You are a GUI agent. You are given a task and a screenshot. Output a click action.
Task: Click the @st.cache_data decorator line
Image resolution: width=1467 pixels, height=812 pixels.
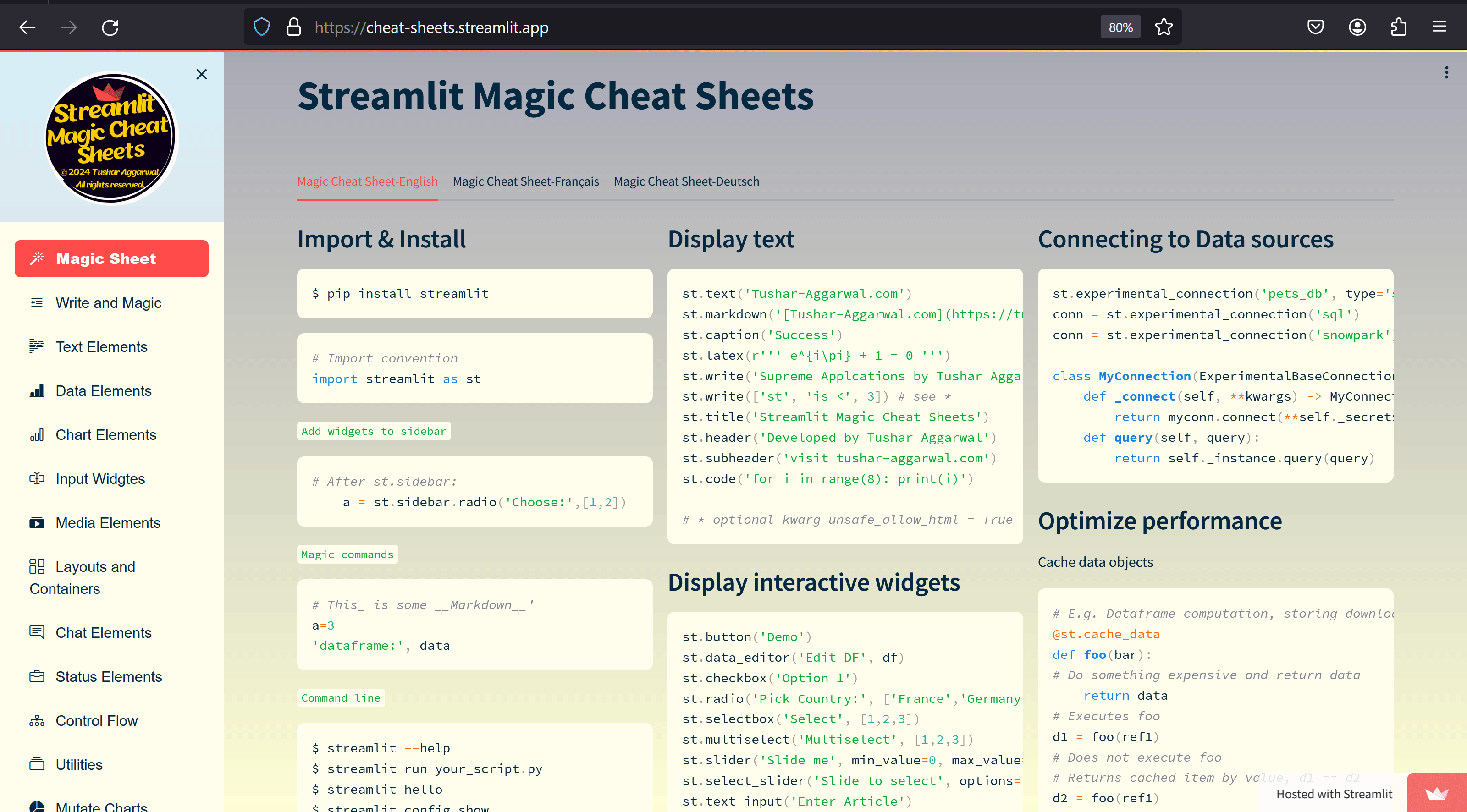(x=1106, y=634)
